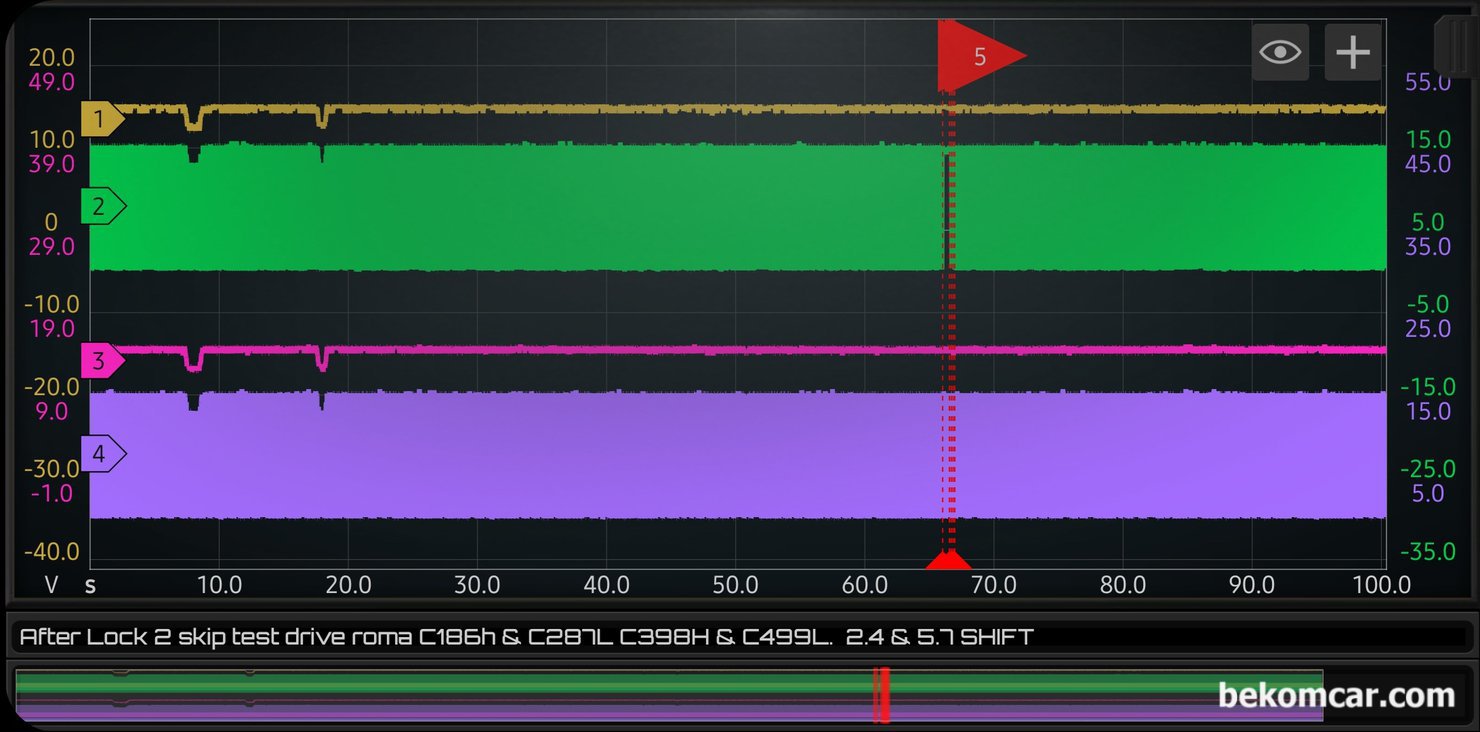Select channel 1 yellow marker
1480x732 pixels.
[102, 120]
